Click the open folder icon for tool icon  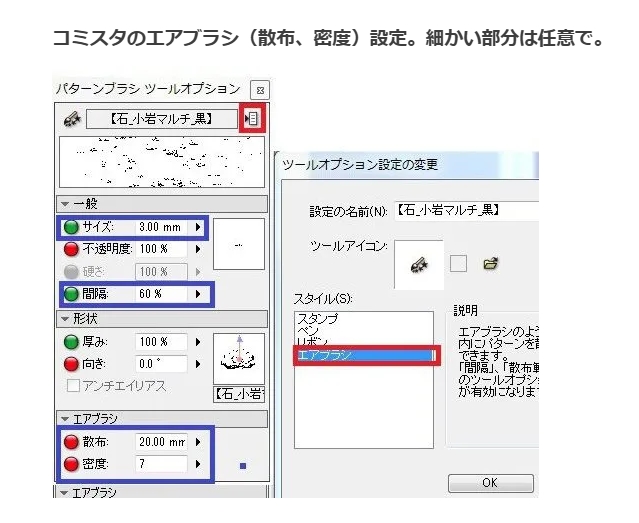(x=491, y=264)
